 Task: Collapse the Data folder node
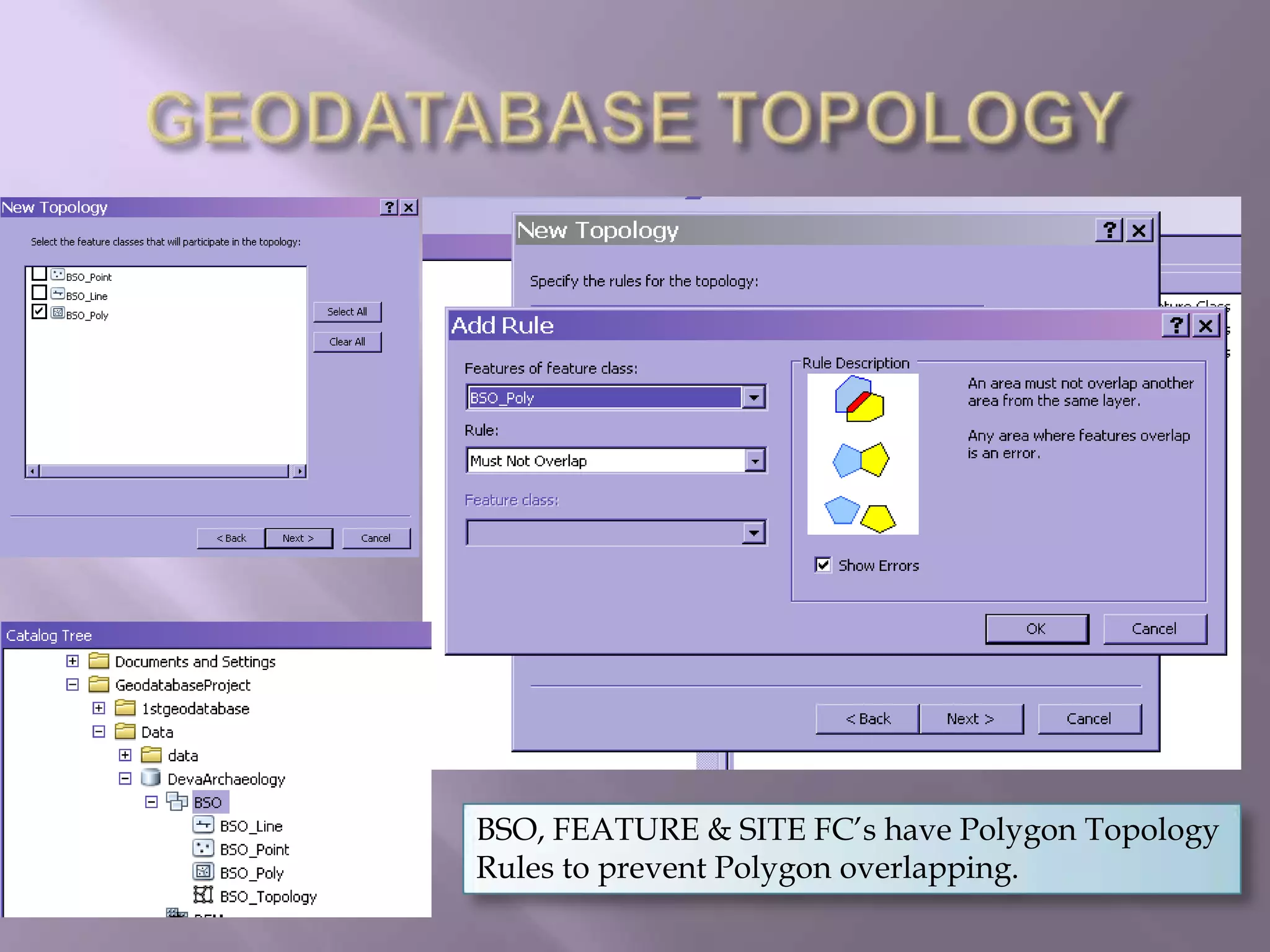pyautogui.click(x=99, y=731)
